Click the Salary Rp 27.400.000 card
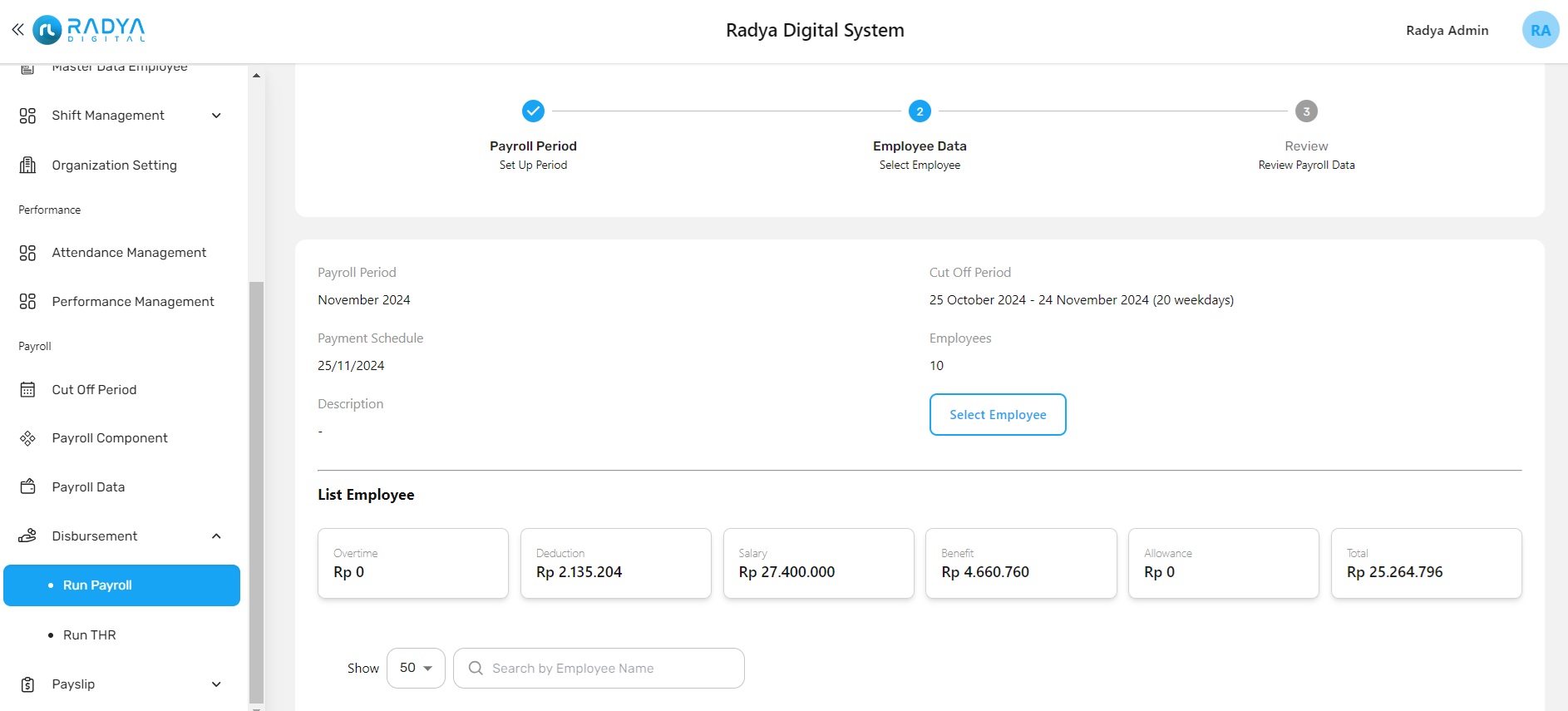The height and width of the screenshot is (711, 1568). 818,563
